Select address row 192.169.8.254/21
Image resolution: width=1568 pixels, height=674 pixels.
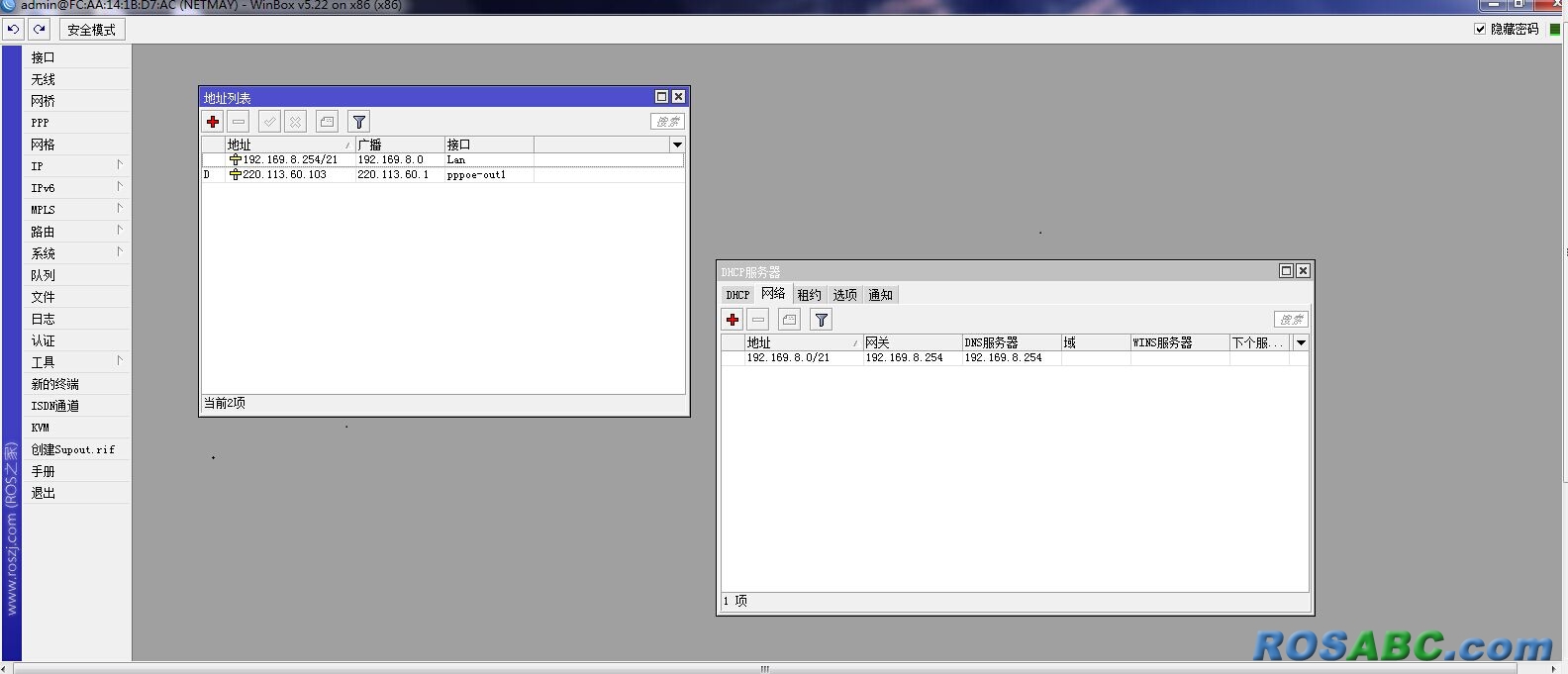click(x=442, y=159)
